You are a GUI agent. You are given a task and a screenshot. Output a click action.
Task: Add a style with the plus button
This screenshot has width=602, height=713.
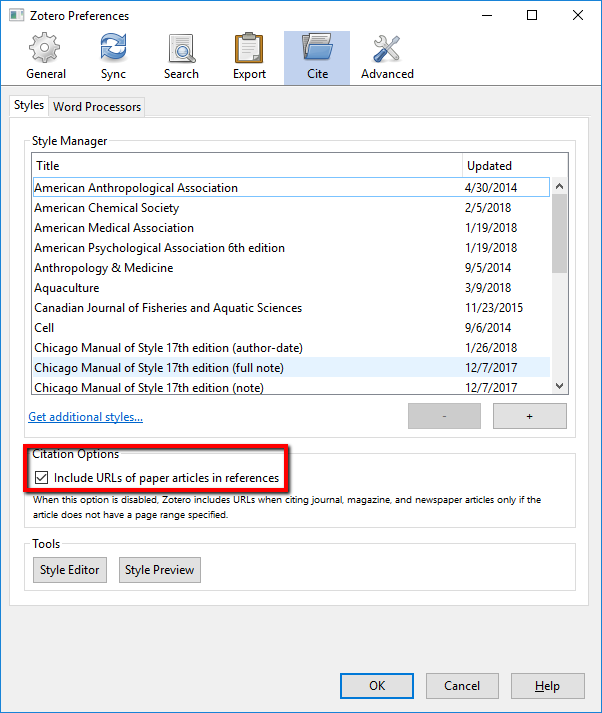(x=530, y=416)
